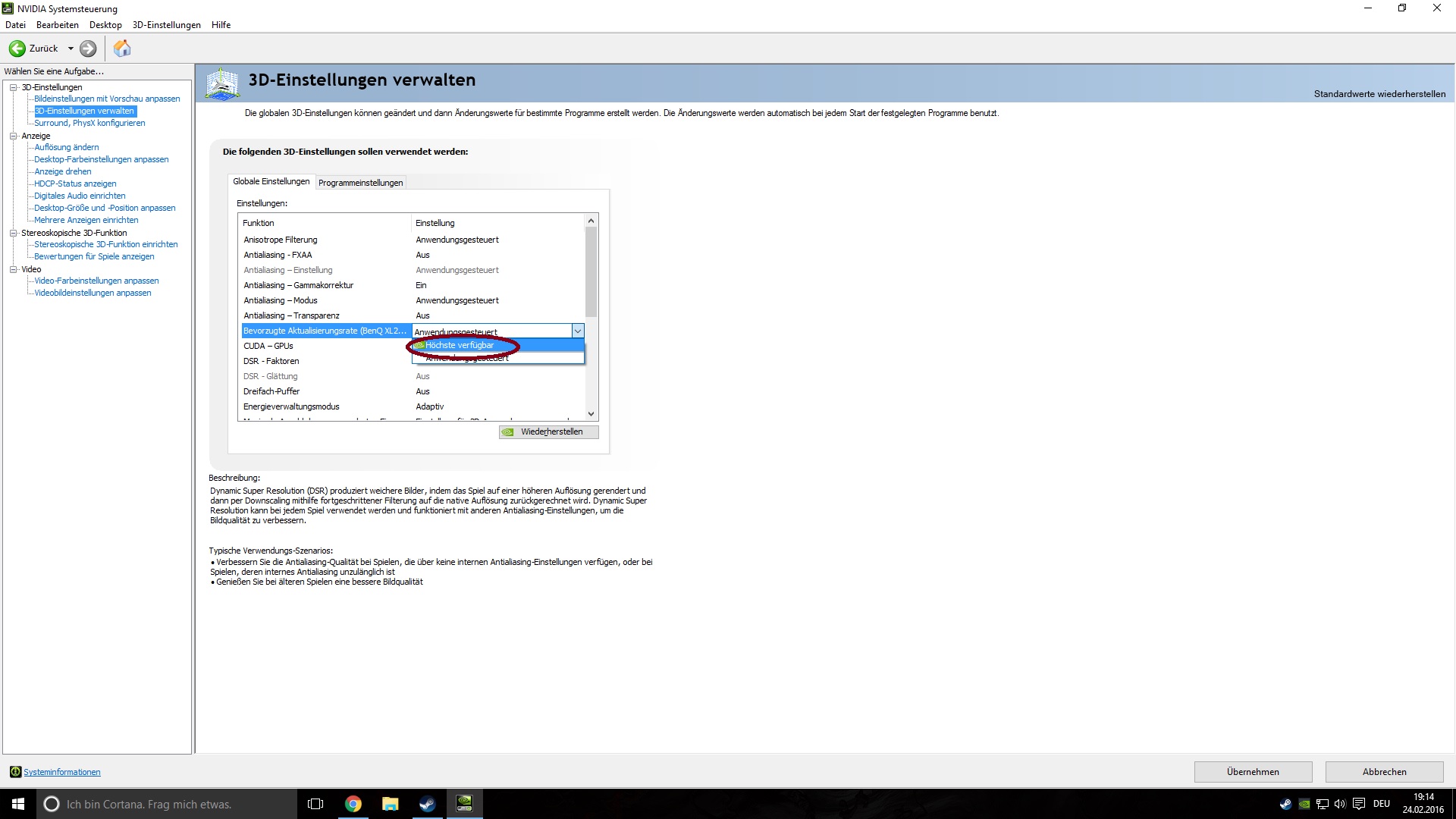Click Wiederherstellen button
The image size is (1456, 819).
[549, 431]
